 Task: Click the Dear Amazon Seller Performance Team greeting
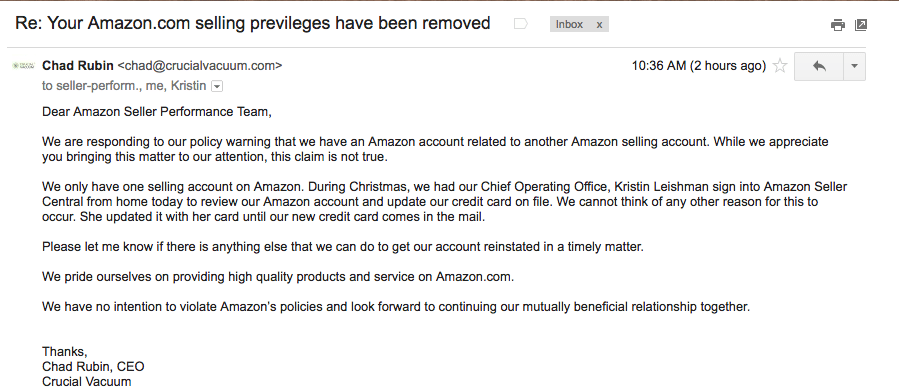[157, 112]
